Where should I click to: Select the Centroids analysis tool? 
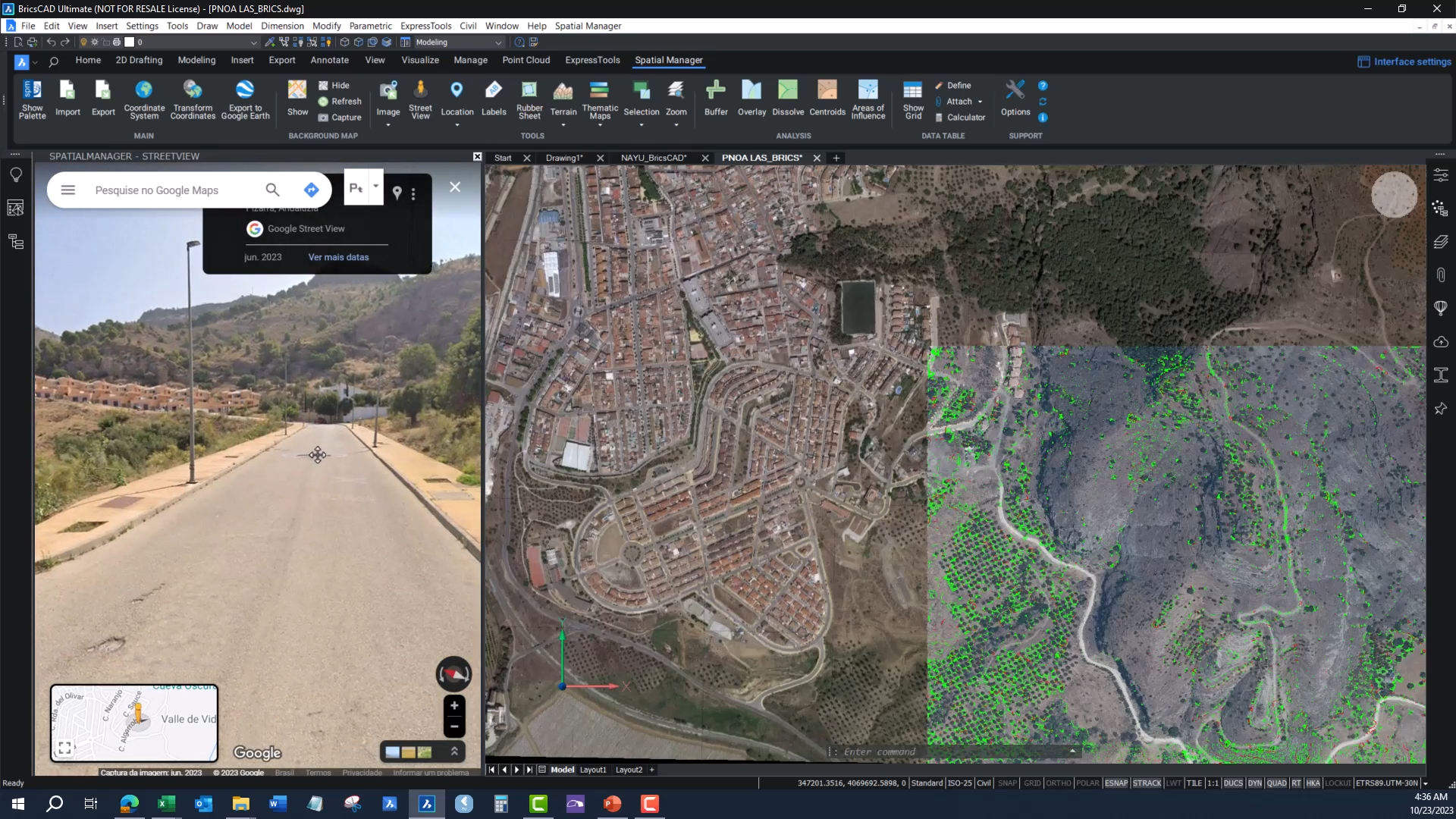[827, 99]
